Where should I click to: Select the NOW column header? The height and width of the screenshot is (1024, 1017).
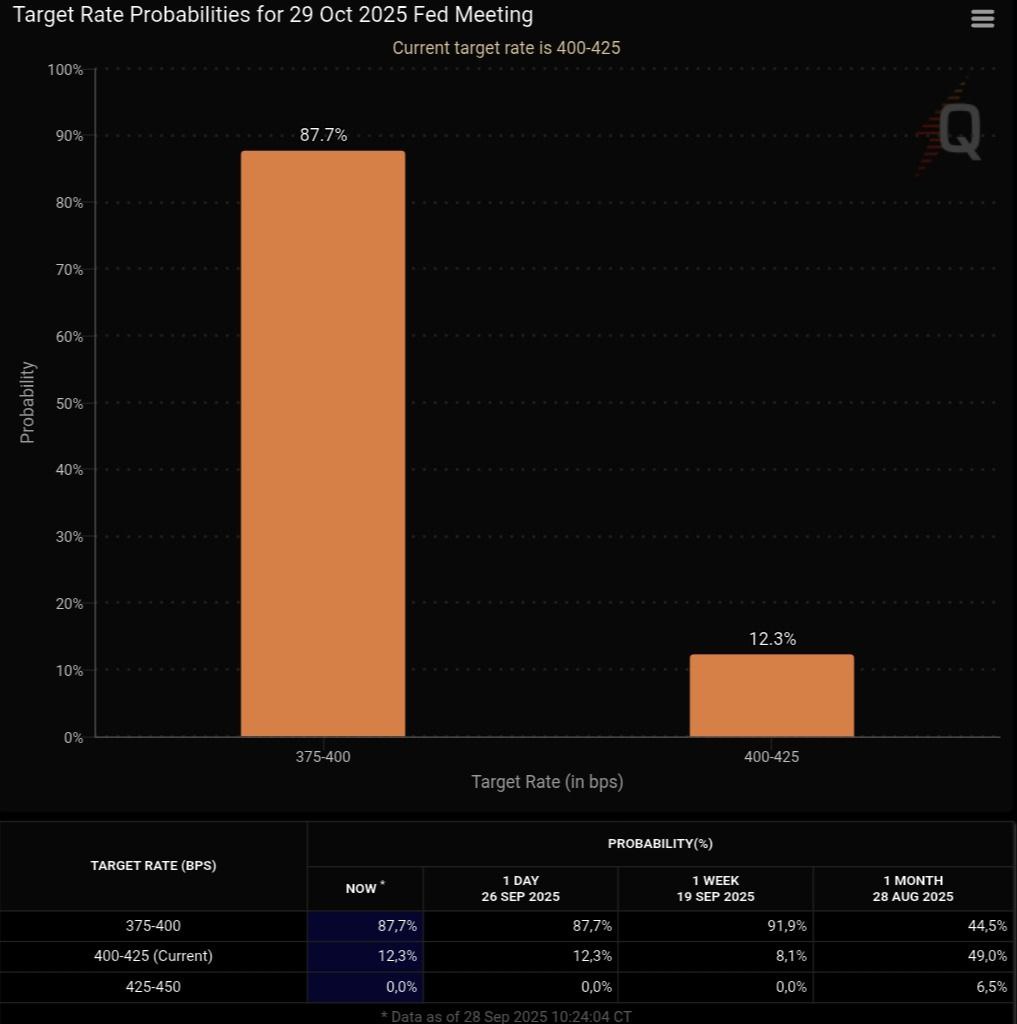[x=364, y=888]
